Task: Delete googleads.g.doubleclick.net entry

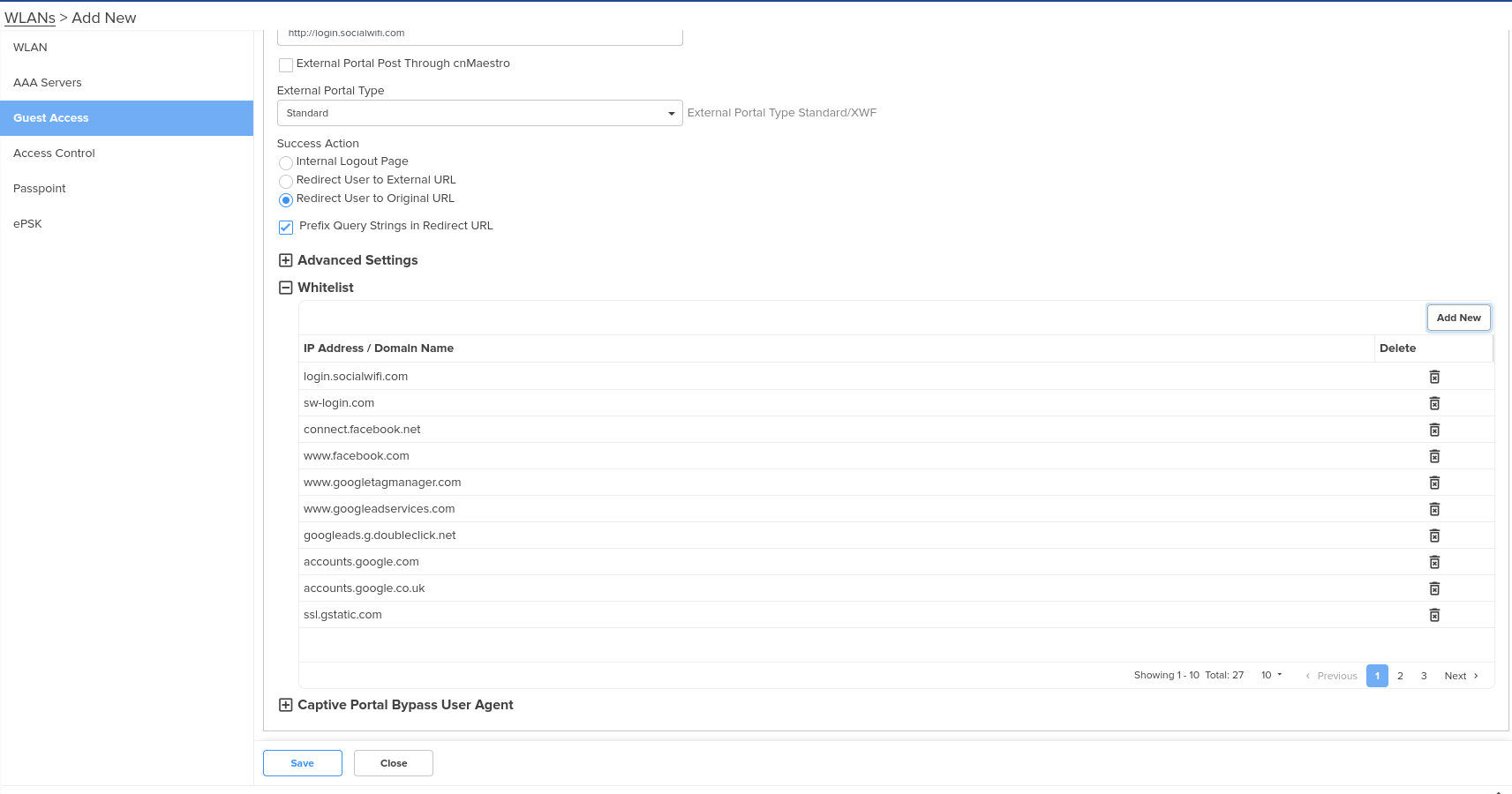Action: (x=1434, y=536)
